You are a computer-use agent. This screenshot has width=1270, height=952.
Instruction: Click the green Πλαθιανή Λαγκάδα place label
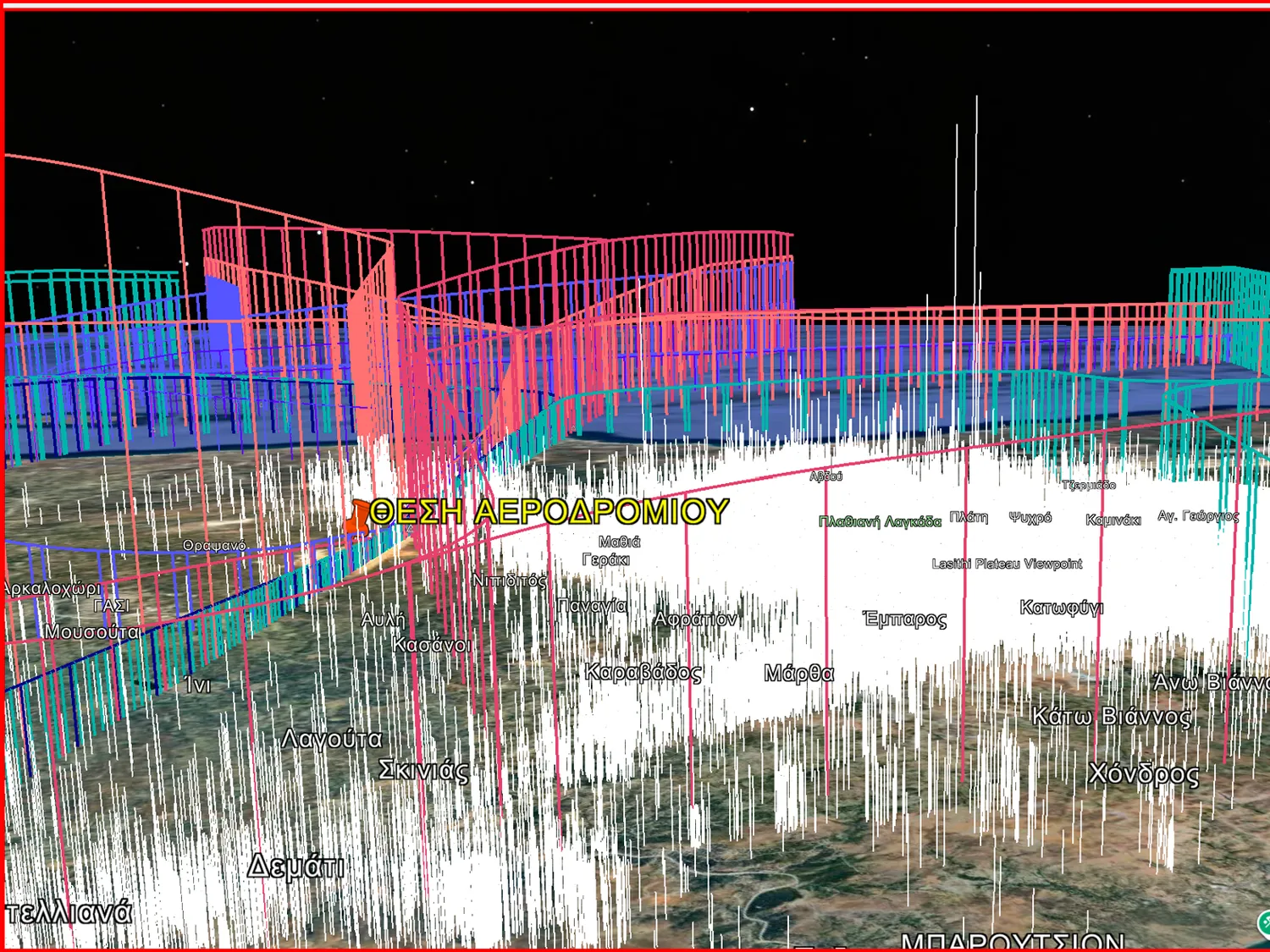point(879,521)
